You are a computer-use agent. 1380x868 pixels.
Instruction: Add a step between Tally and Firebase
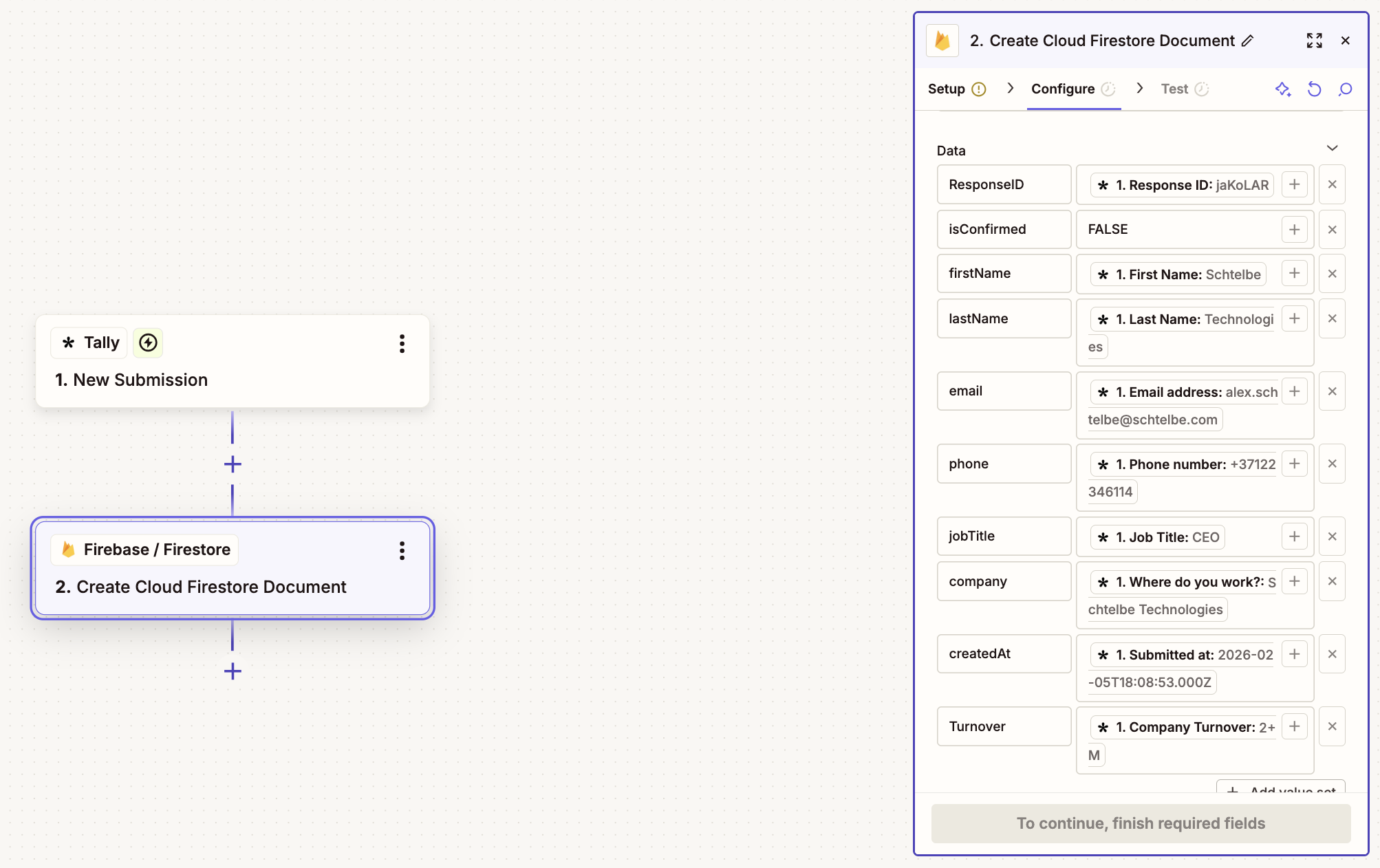(233, 464)
